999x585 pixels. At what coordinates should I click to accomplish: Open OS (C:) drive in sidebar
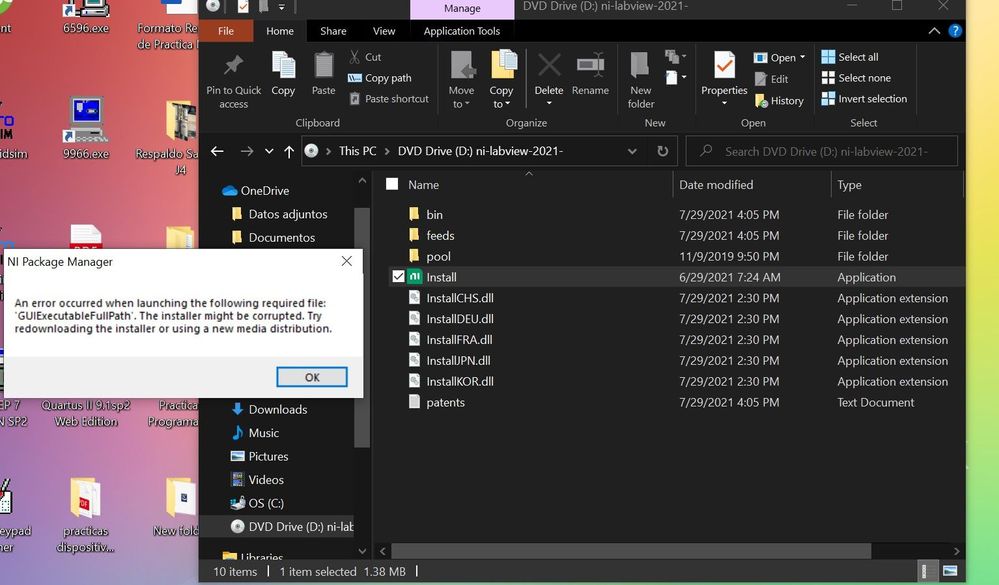(266, 503)
